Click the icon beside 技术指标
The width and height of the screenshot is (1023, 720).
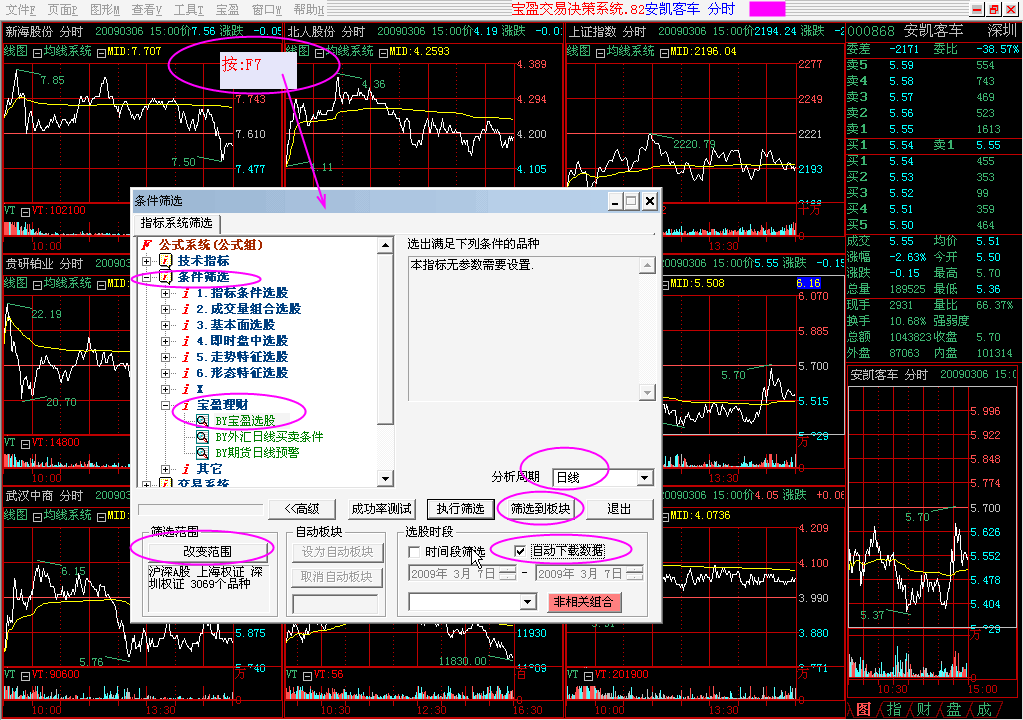(166, 261)
